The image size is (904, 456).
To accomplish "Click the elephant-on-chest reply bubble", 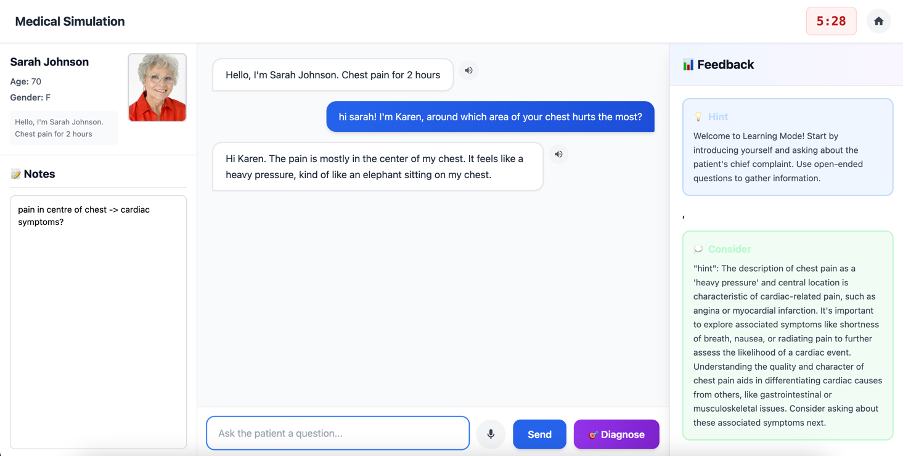I will tap(378, 166).
